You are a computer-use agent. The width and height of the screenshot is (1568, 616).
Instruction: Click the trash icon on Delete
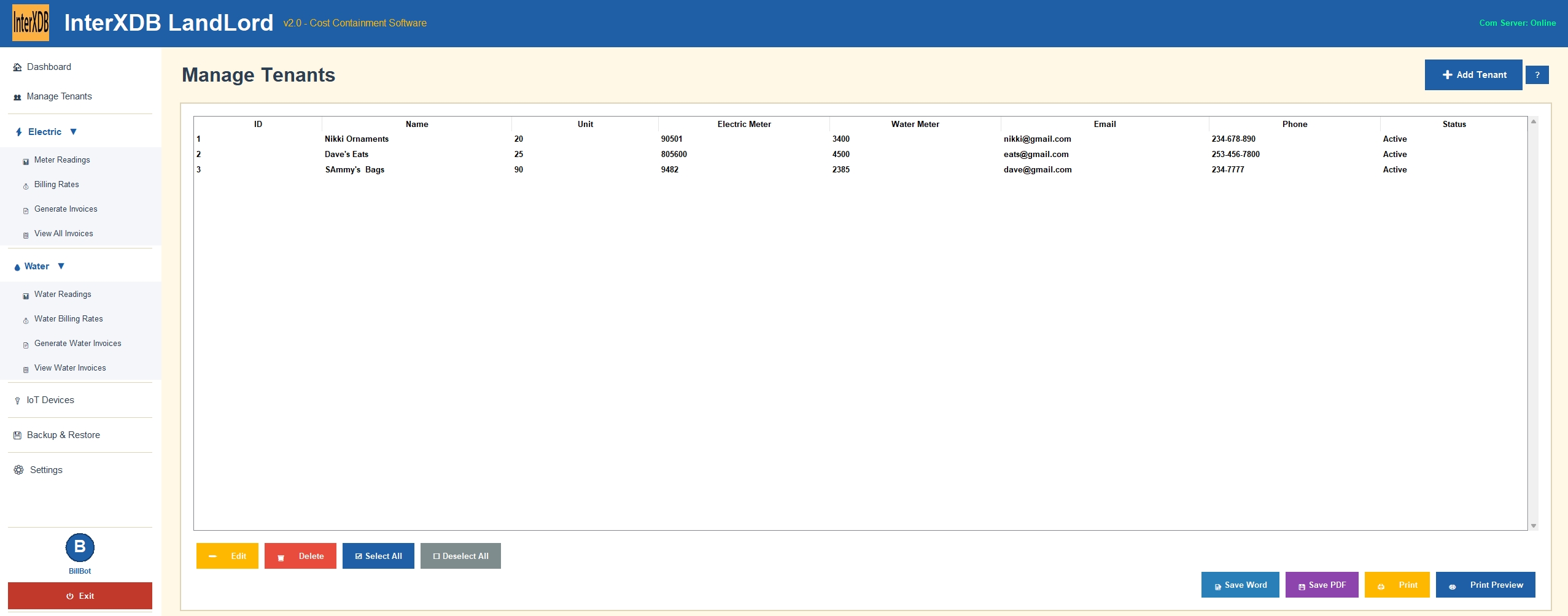pyautogui.click(x=281, y=558)
